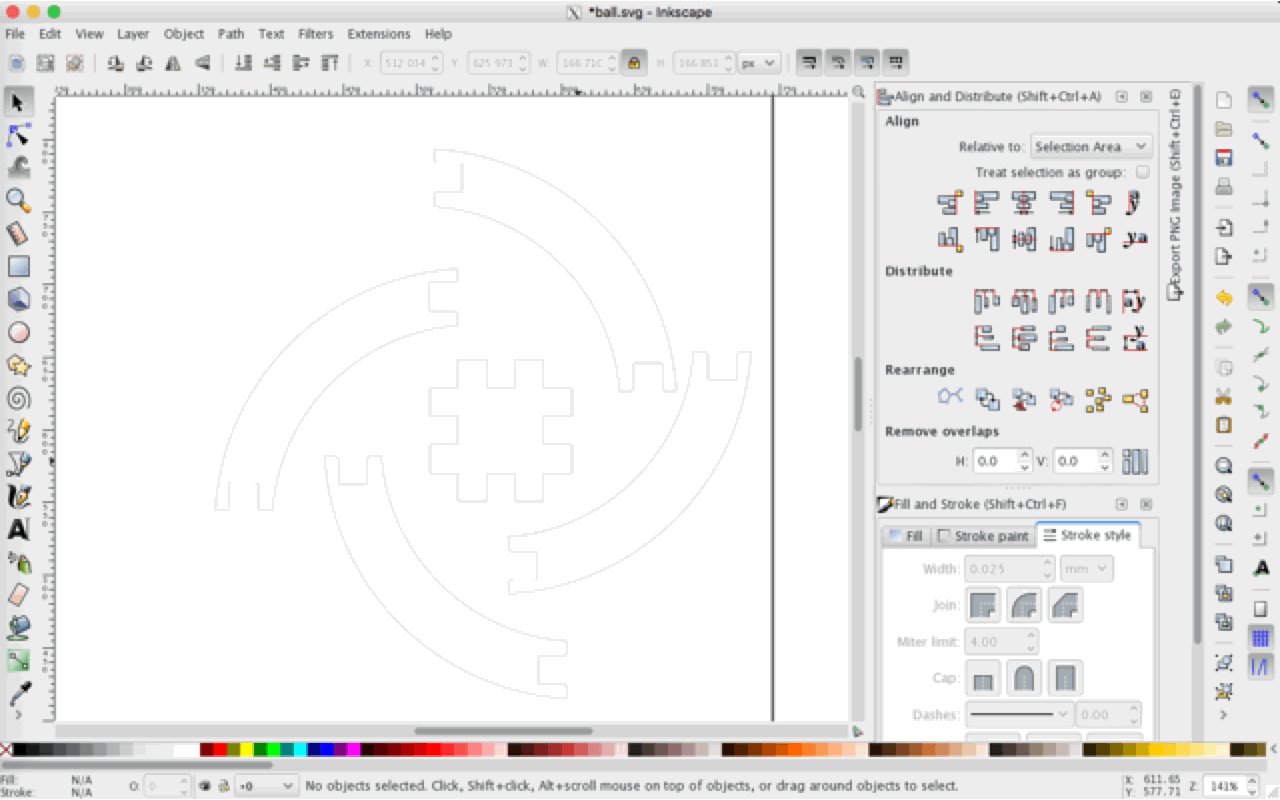Select the Paint Bucket fill tool
Viewport: 1280px width, 800px height.
[x=18, y=628]
